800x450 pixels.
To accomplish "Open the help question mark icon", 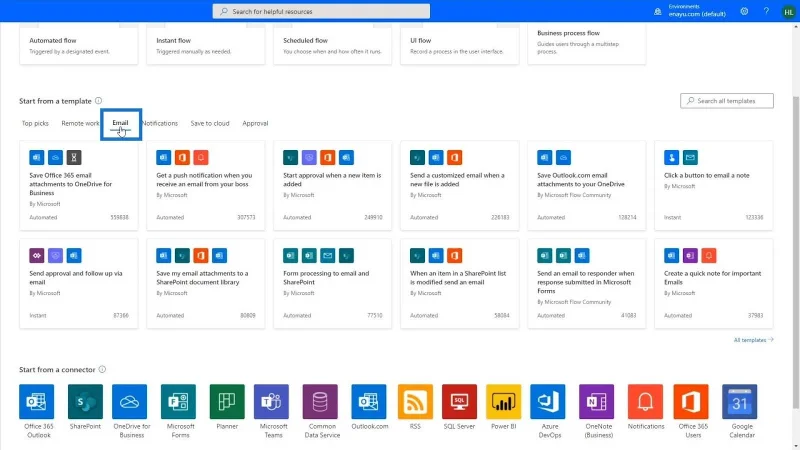I will pos(766,11).
